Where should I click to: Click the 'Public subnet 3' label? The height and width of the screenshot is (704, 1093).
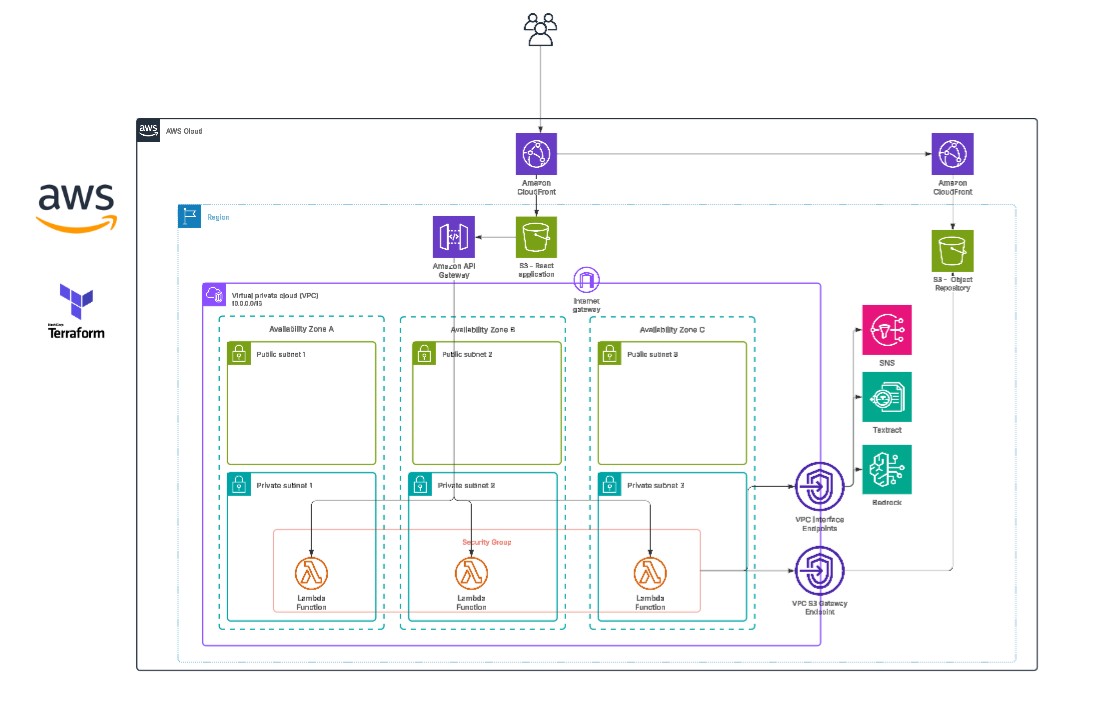[652, 354]
